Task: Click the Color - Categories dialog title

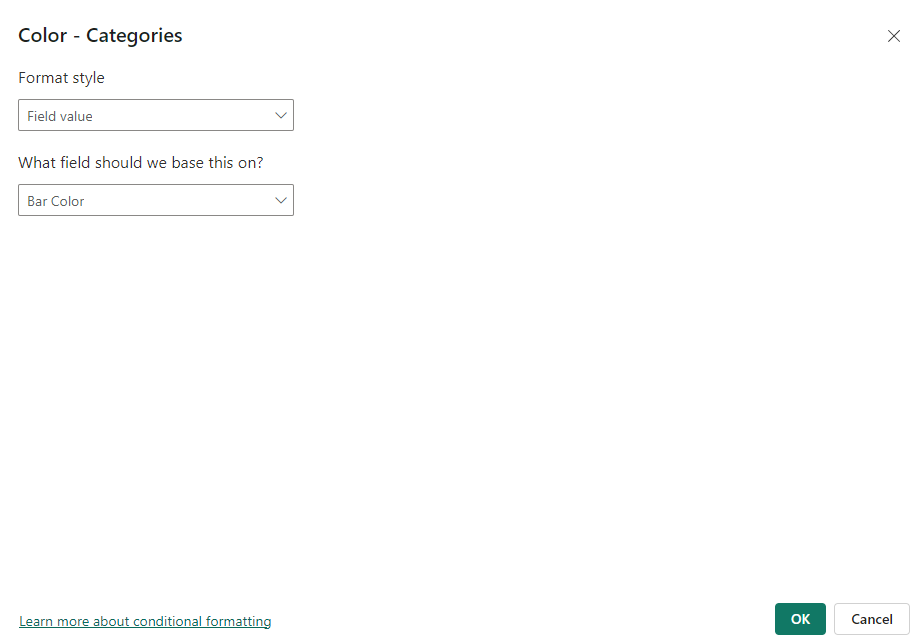Action: (x=100, y=36)
